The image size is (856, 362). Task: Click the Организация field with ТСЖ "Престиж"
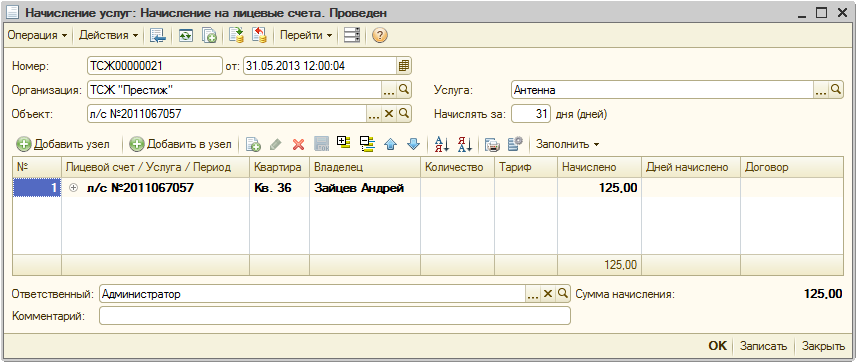tap(234, 90)
